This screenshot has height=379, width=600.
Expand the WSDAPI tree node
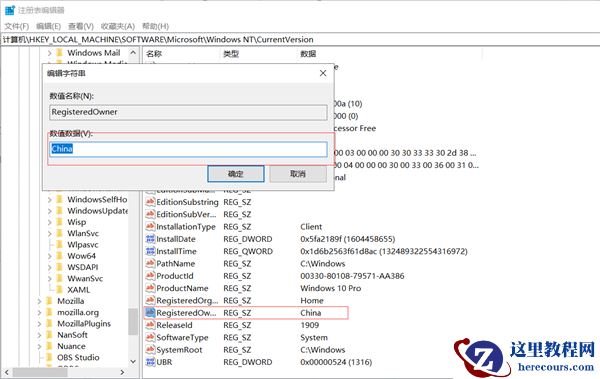click(x=49, y=267)
